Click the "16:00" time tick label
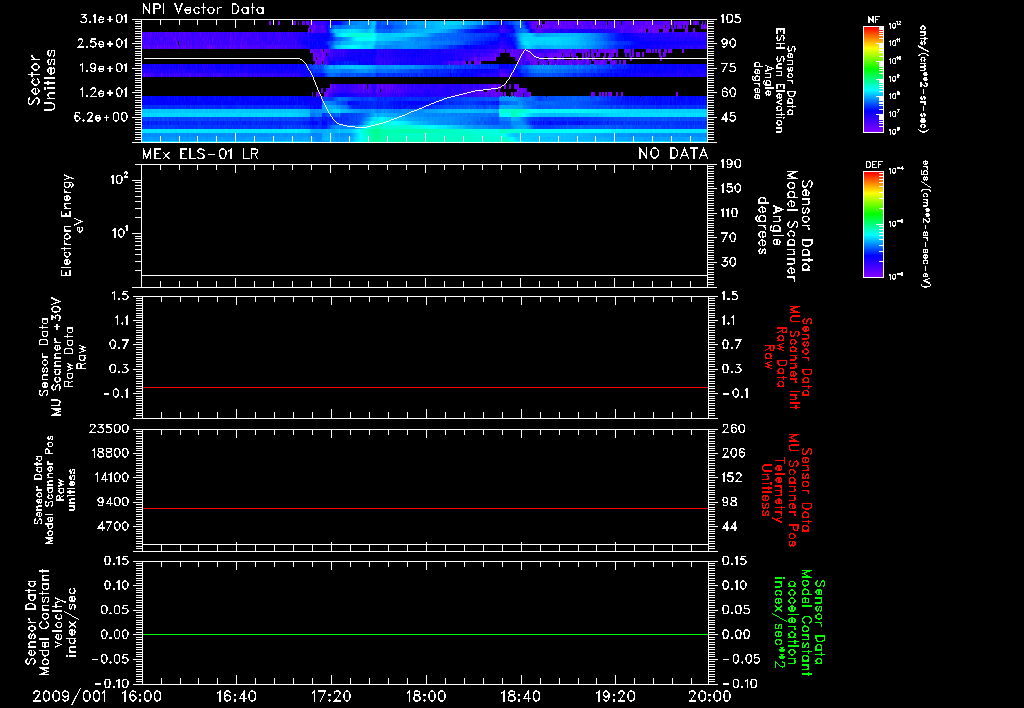The height and width of the screenshot is (708, 1024). pos(142,697)
